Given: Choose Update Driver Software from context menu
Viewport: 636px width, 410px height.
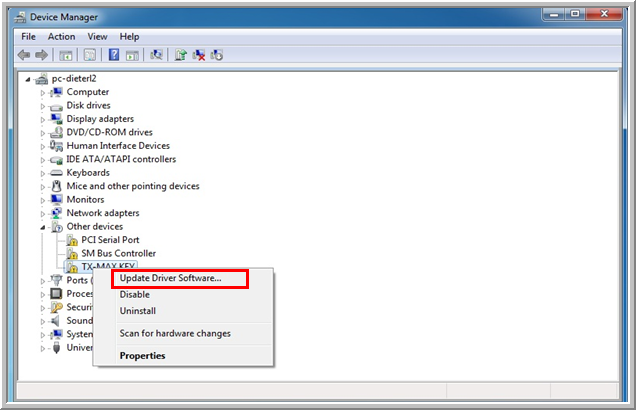Looking at the screenshot, I should pyautogui.click(x=171, y=278).
